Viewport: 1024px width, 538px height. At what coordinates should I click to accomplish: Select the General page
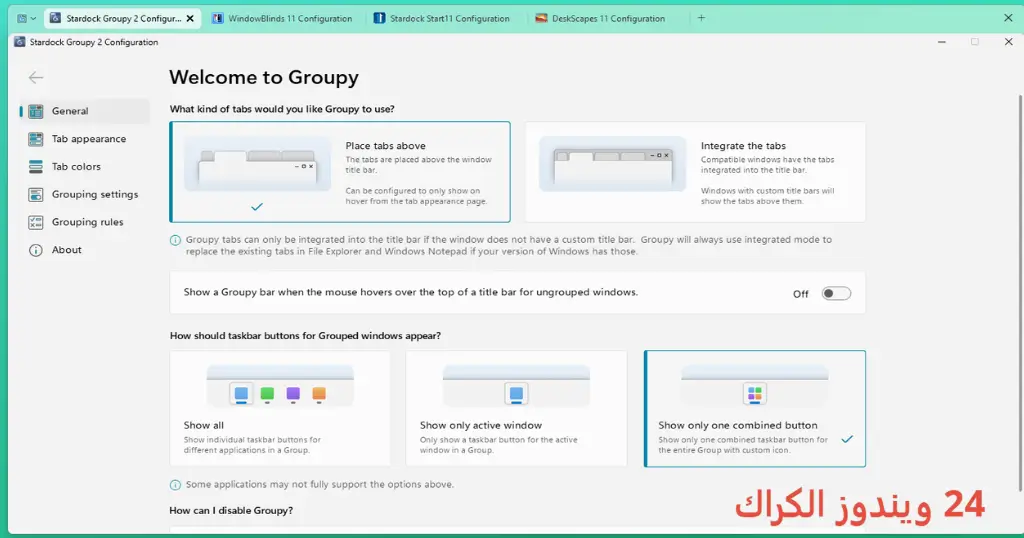(x=85, y=111)
